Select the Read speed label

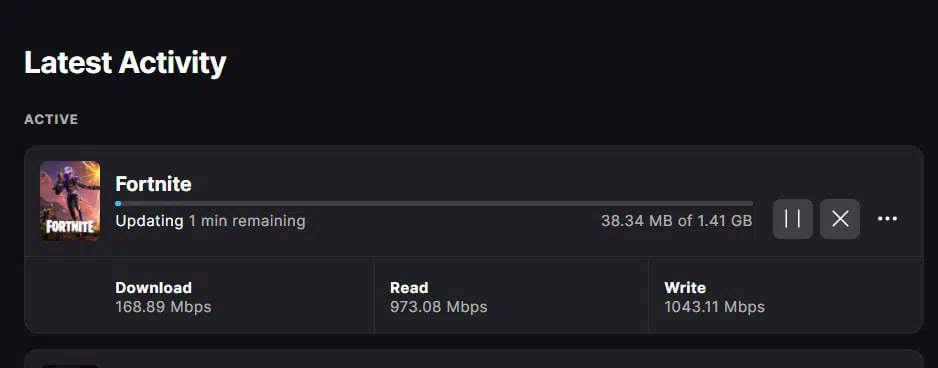[409, 288]
